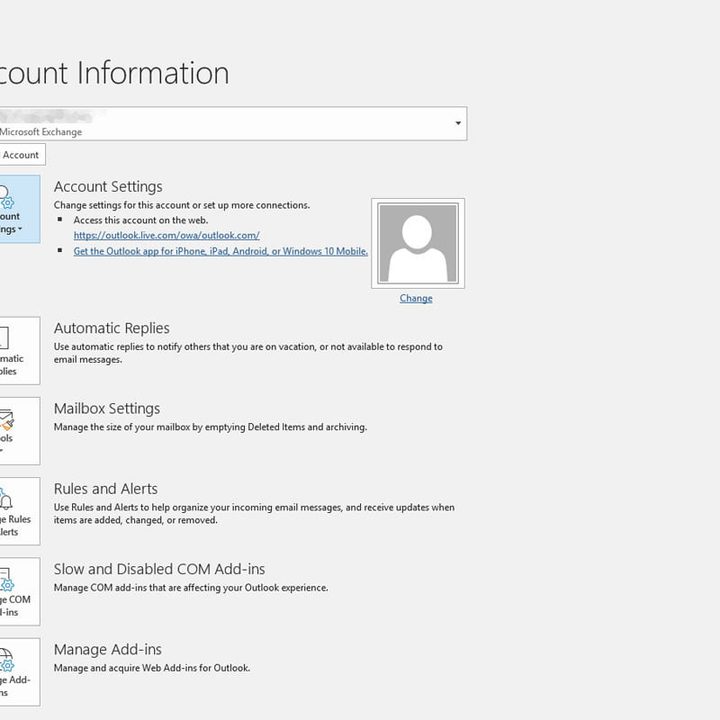Viewport: 720px width, 720px height.
Task: Click the Account Information page title
Action: pyautogui.click(x=114, y=73)
